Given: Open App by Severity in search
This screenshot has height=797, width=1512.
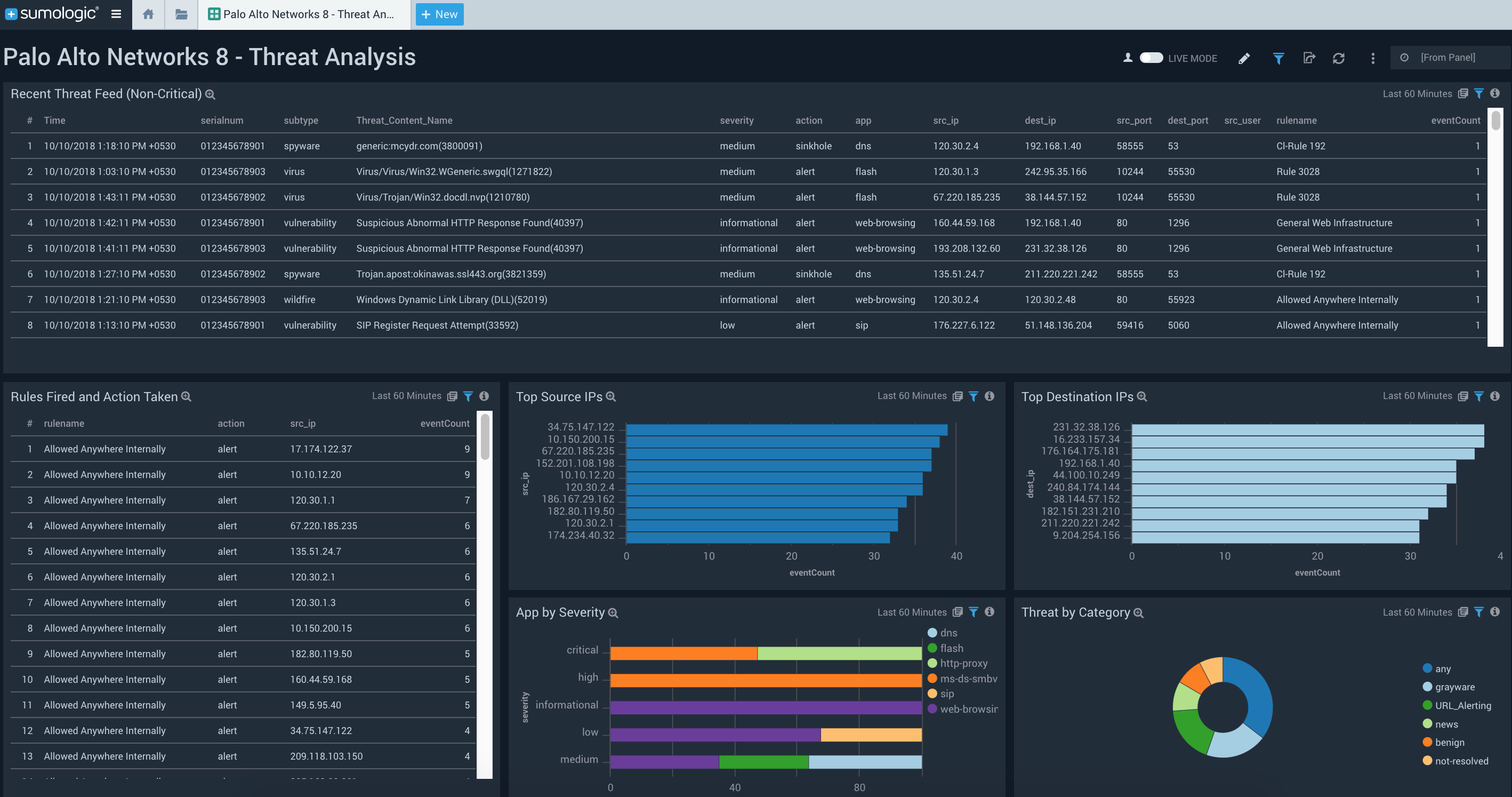Looking at the screenshot, I should click(613, 612).
